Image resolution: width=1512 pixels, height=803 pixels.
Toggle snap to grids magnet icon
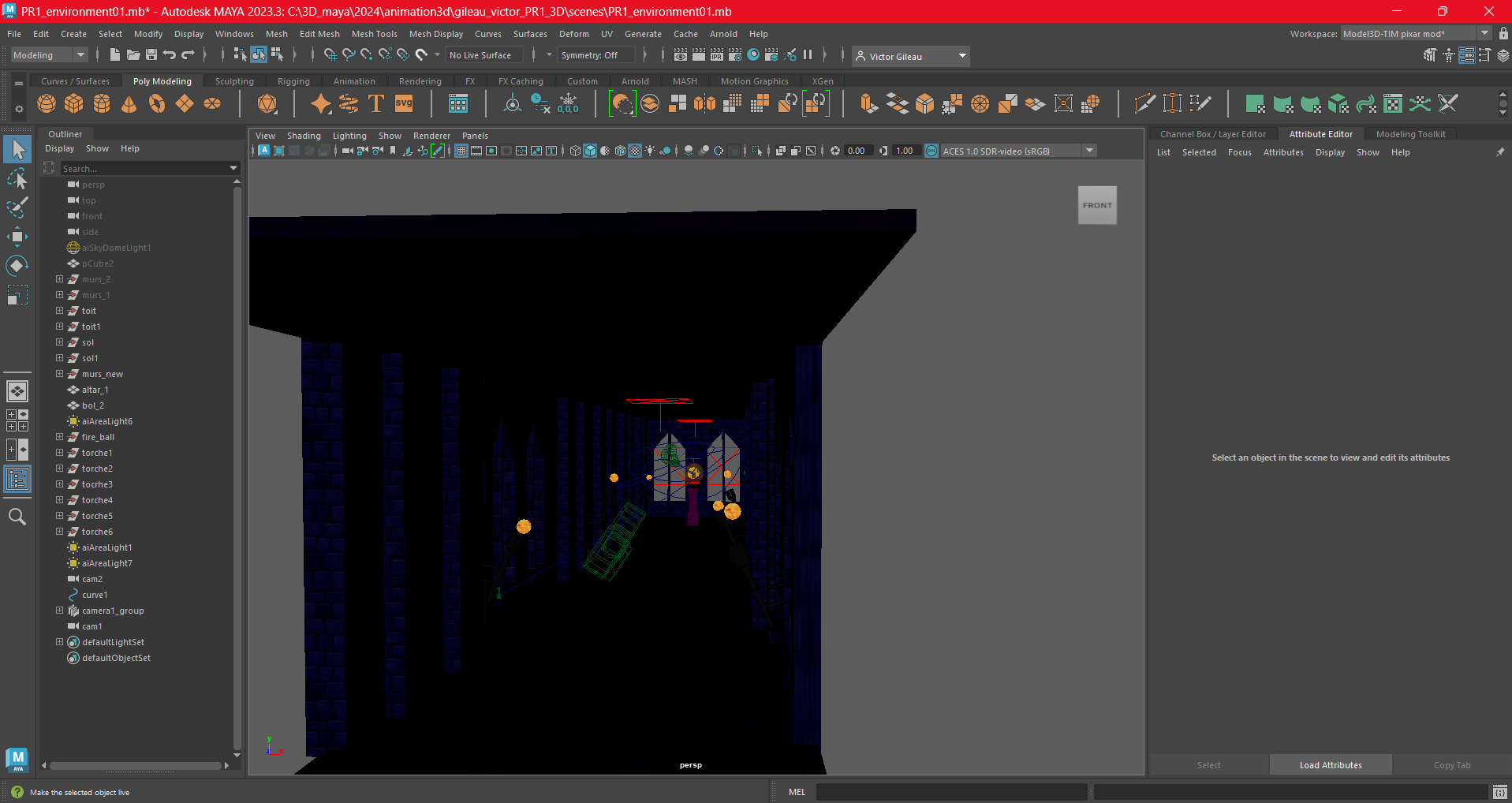pos(330,54)
